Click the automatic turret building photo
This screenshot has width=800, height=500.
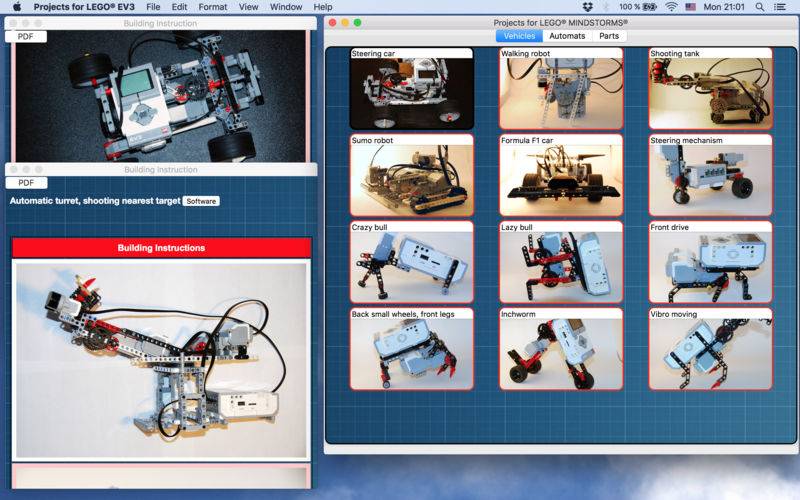161,360
